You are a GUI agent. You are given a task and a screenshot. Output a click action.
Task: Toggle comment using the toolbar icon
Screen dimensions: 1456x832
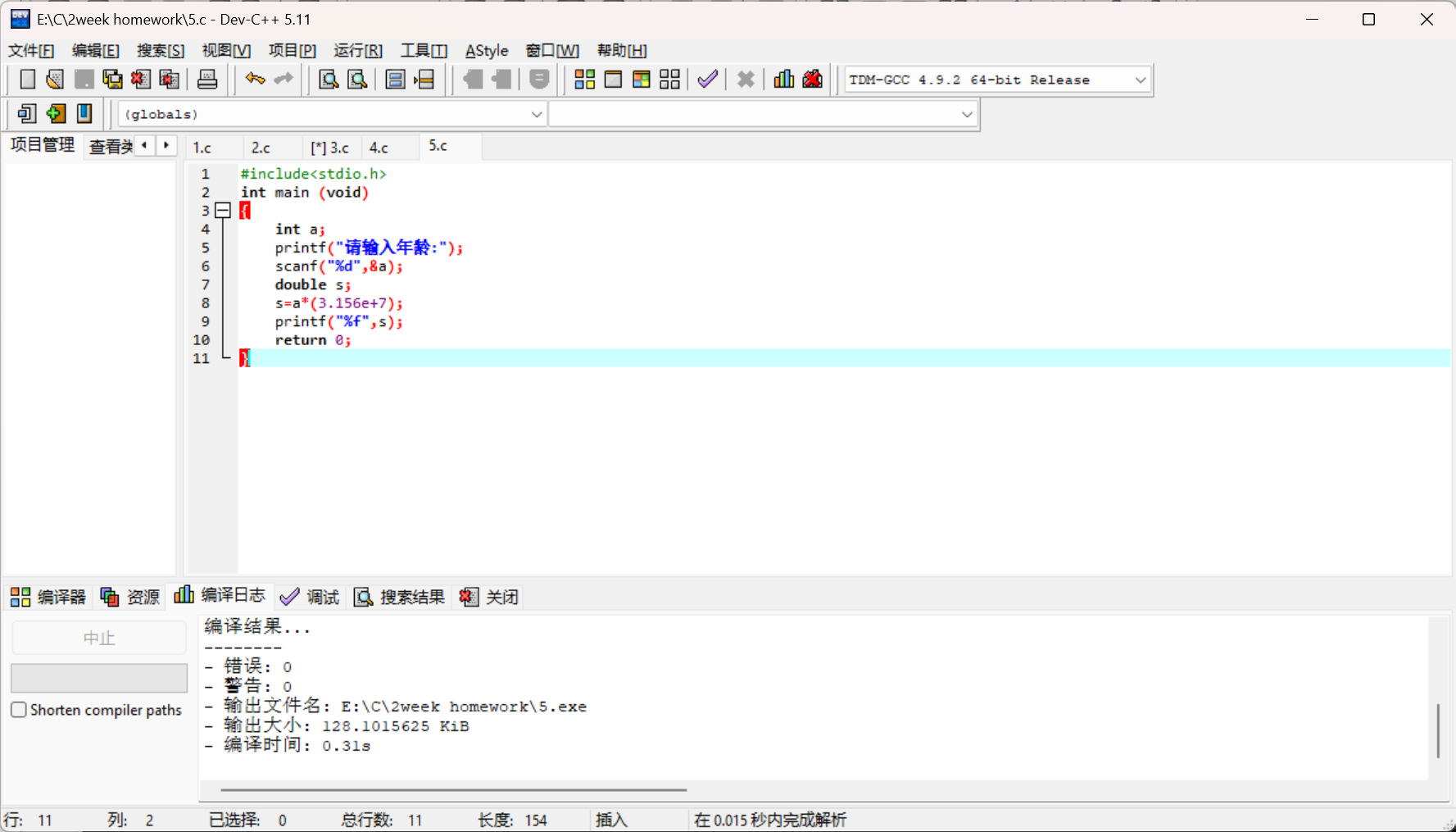539,80
